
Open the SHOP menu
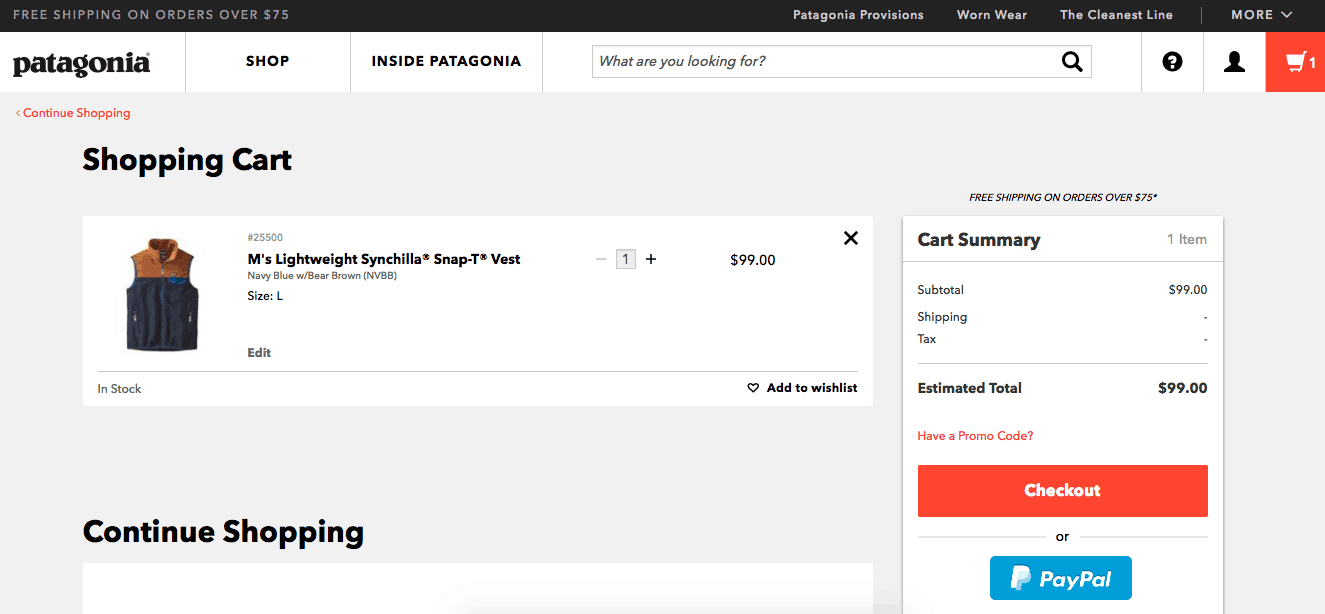click(x=268, y=62)
